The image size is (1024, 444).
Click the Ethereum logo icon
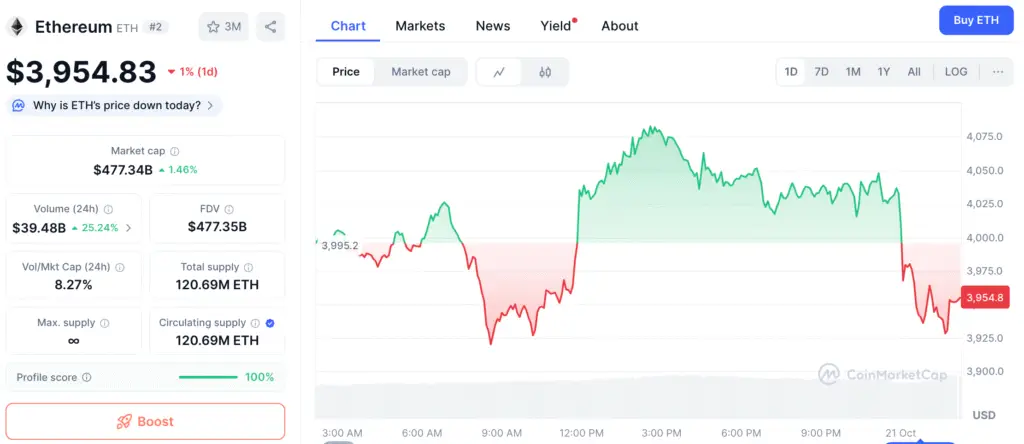coord(17,27)
